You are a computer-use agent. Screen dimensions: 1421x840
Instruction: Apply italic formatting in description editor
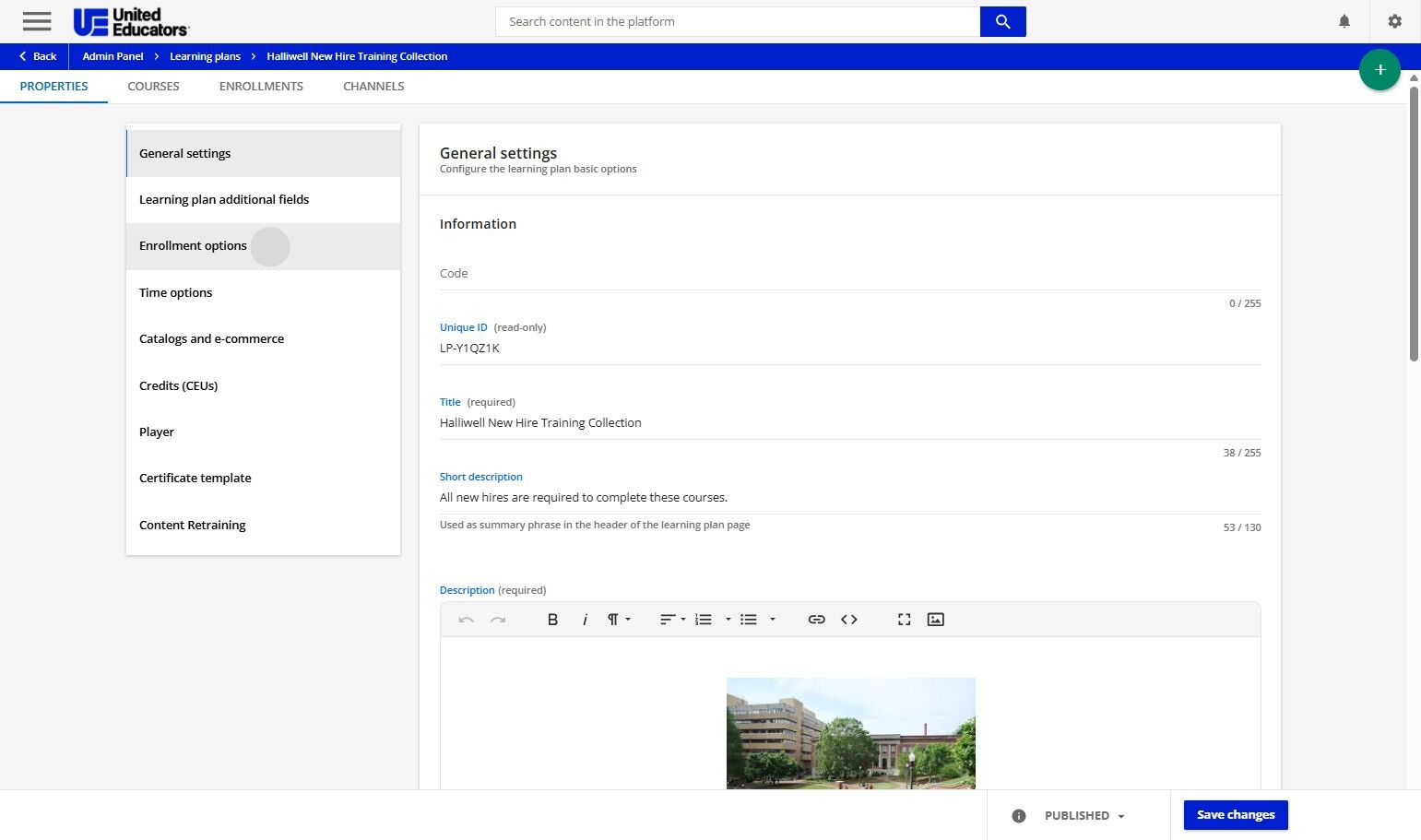point(585,620)
